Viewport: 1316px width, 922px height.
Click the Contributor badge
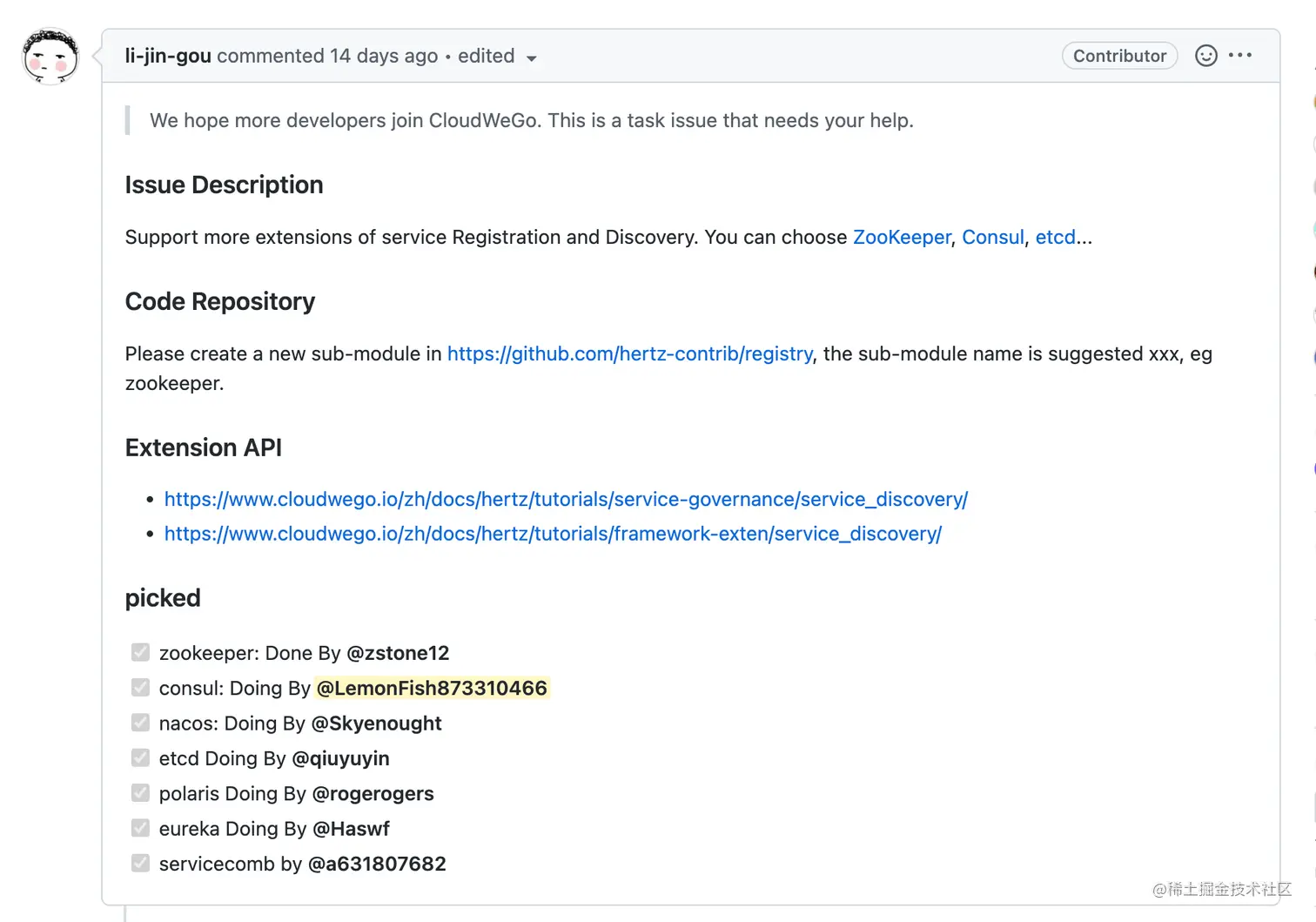(1119, 56)
